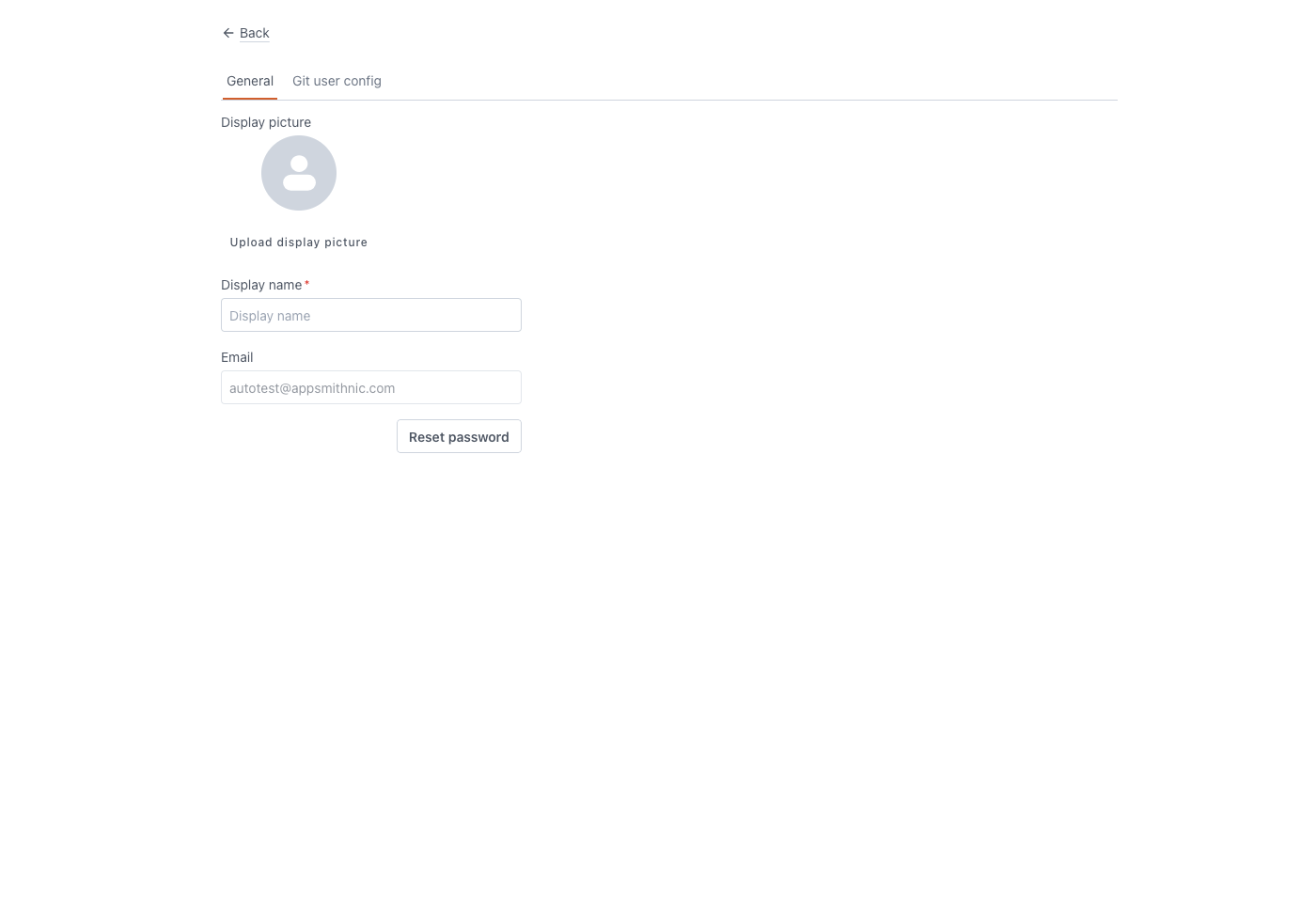The width and height of the screenshot is (1316, 909).
Task: Click the Email field showing autotest@appsmithnic.com
Action: 371,387
